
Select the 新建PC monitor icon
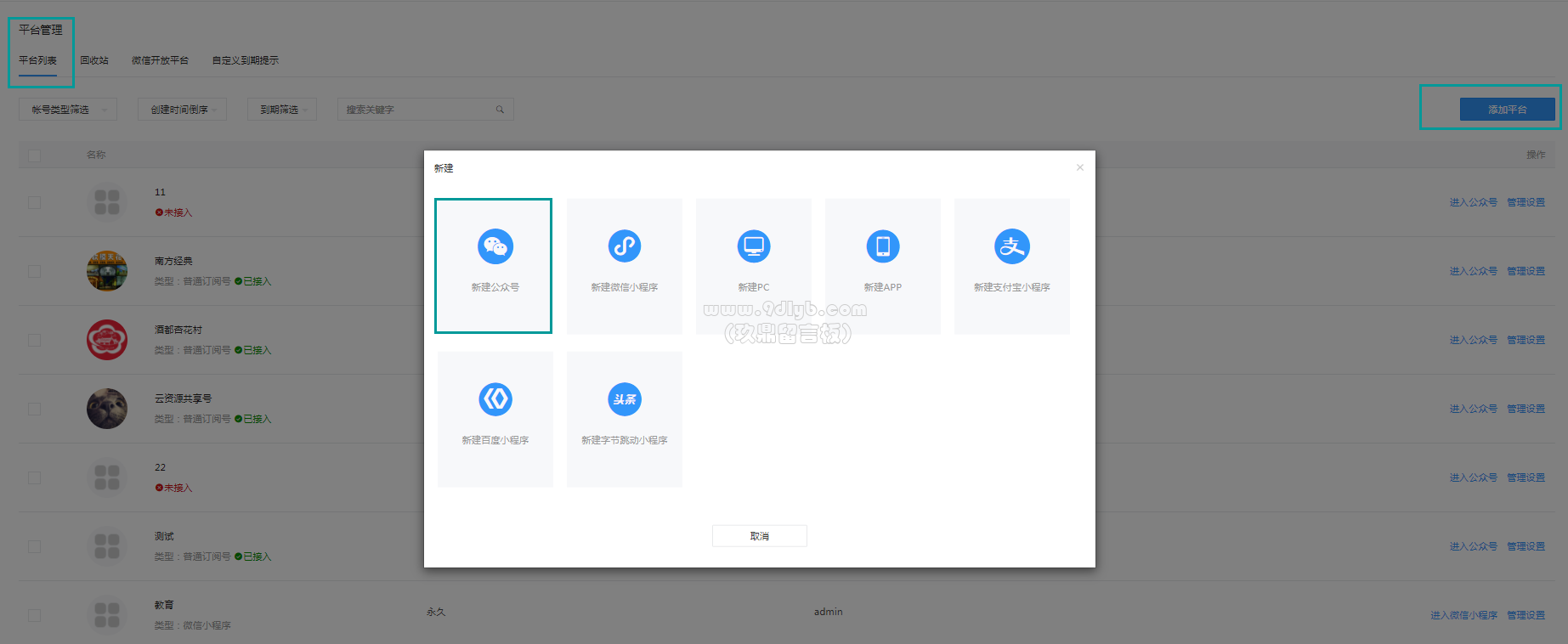pyautogui.click(x=754, y=246)
